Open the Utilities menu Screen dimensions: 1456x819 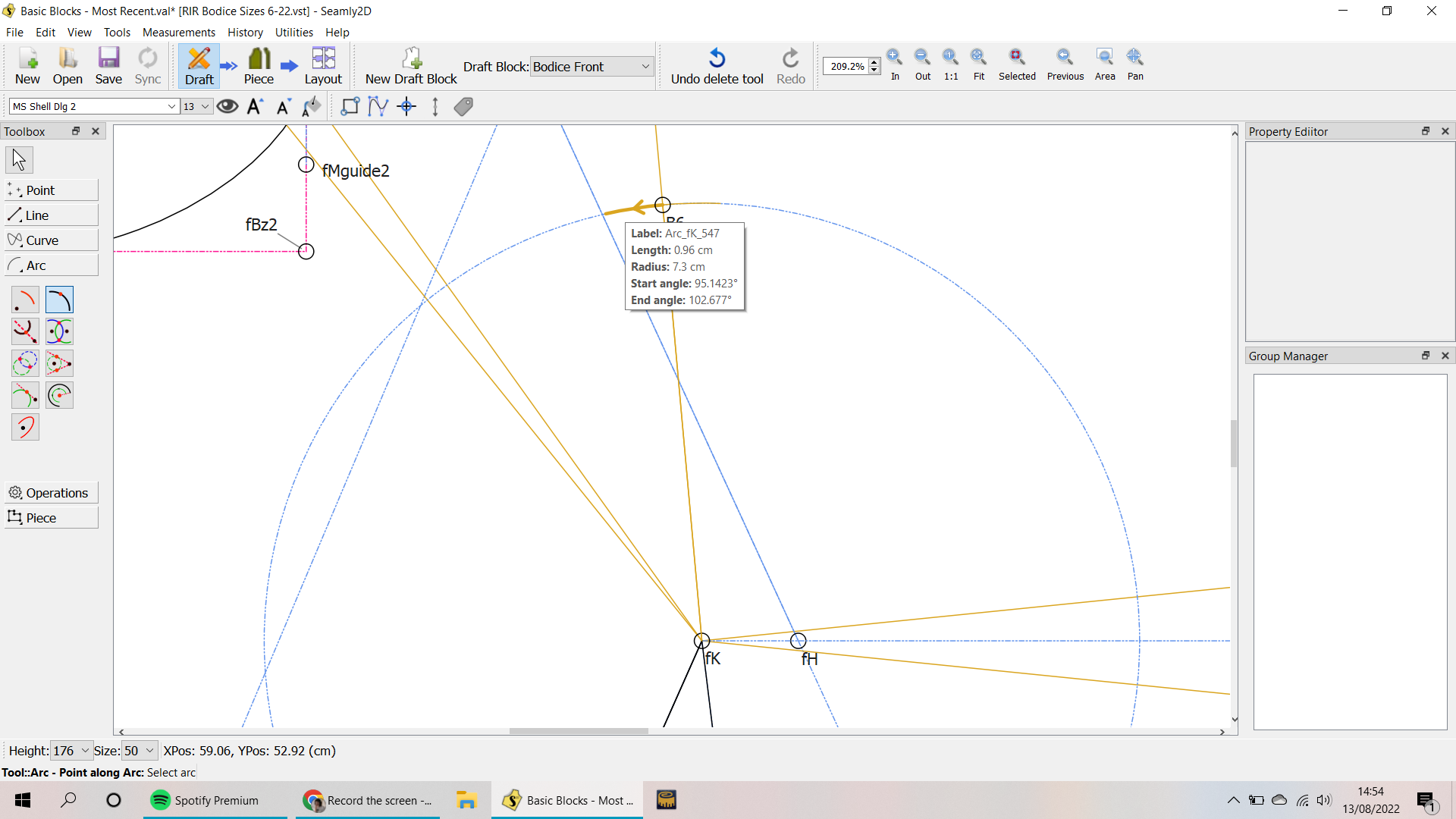293,33
